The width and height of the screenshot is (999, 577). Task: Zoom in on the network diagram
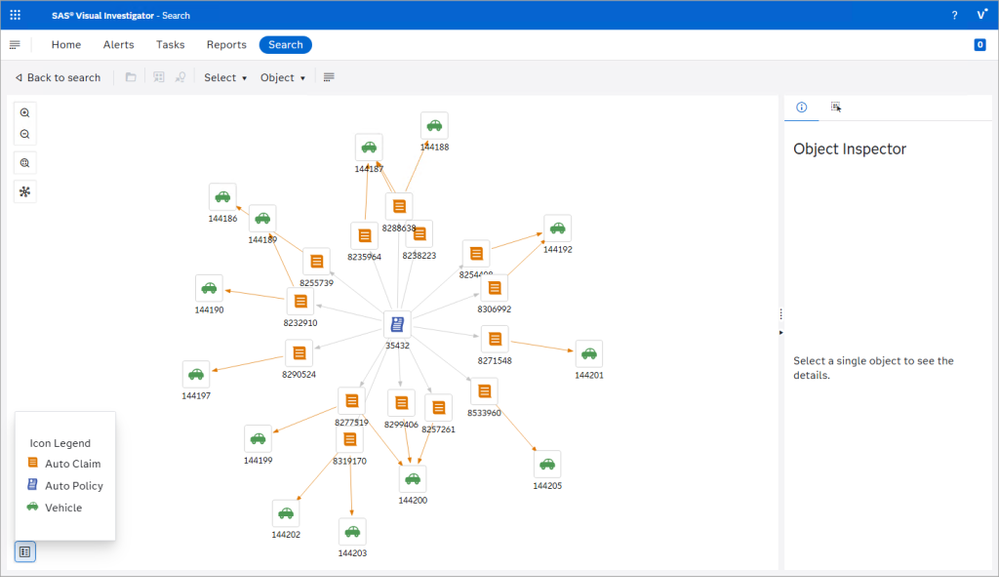point(25,113)
